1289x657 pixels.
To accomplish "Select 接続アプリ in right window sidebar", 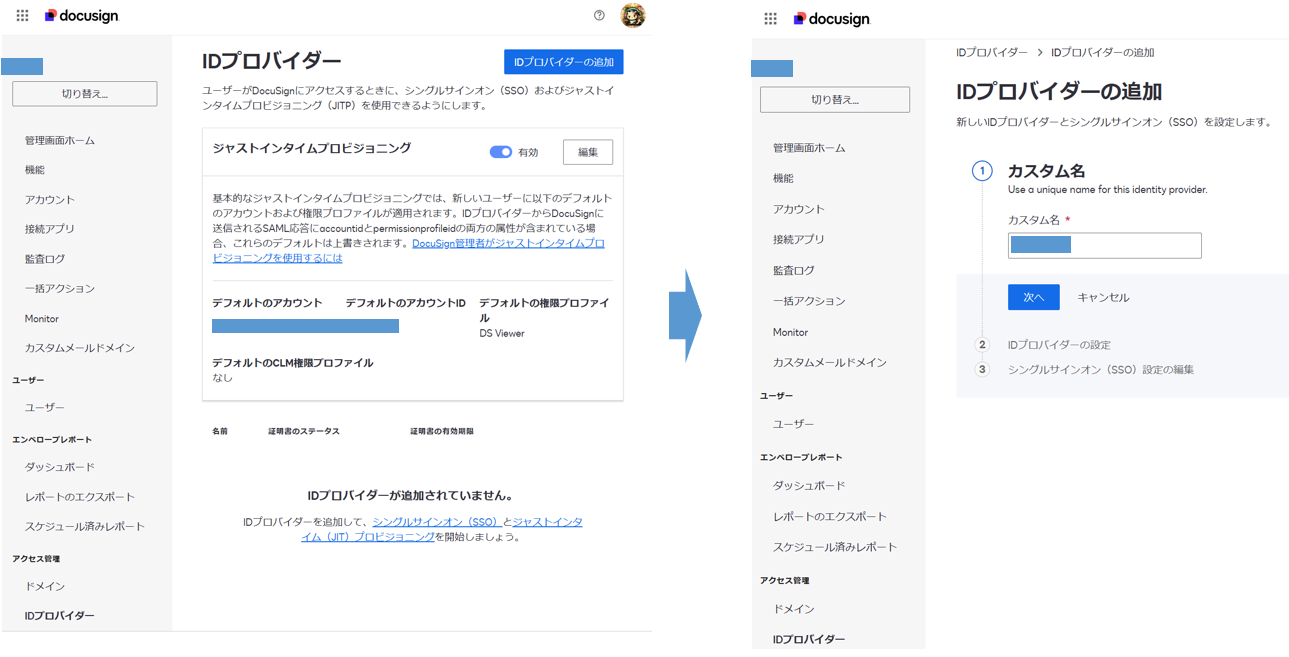I will [x=799, y=239].
